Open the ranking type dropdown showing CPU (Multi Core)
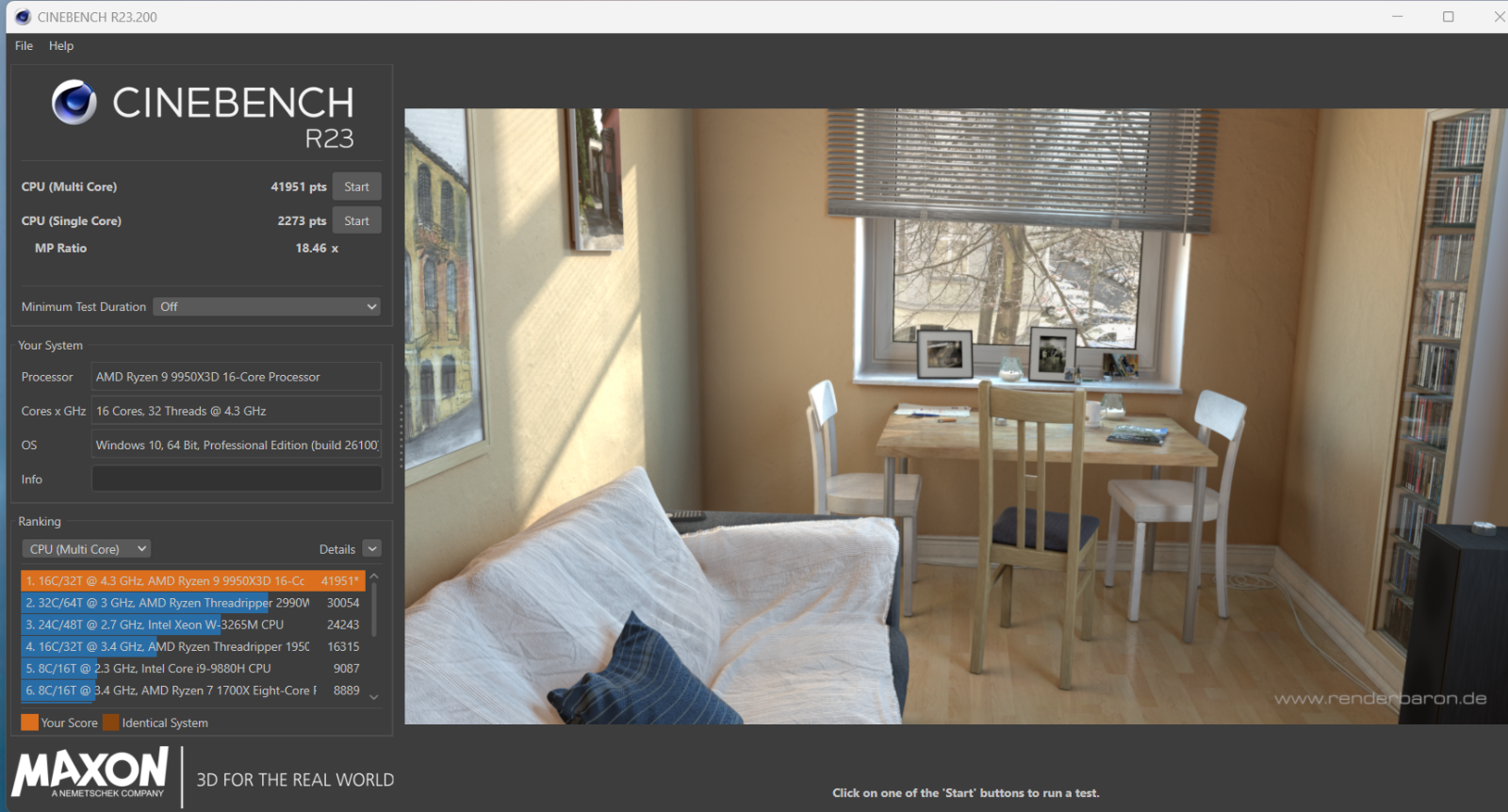 86,549
